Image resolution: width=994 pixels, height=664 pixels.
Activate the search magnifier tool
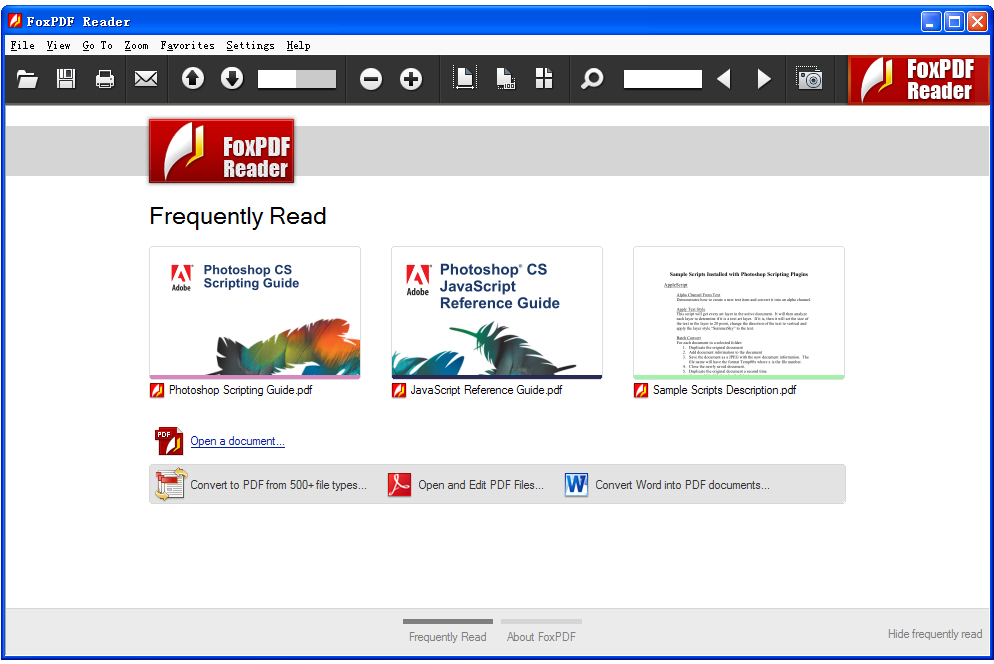[x=592, y=79]
